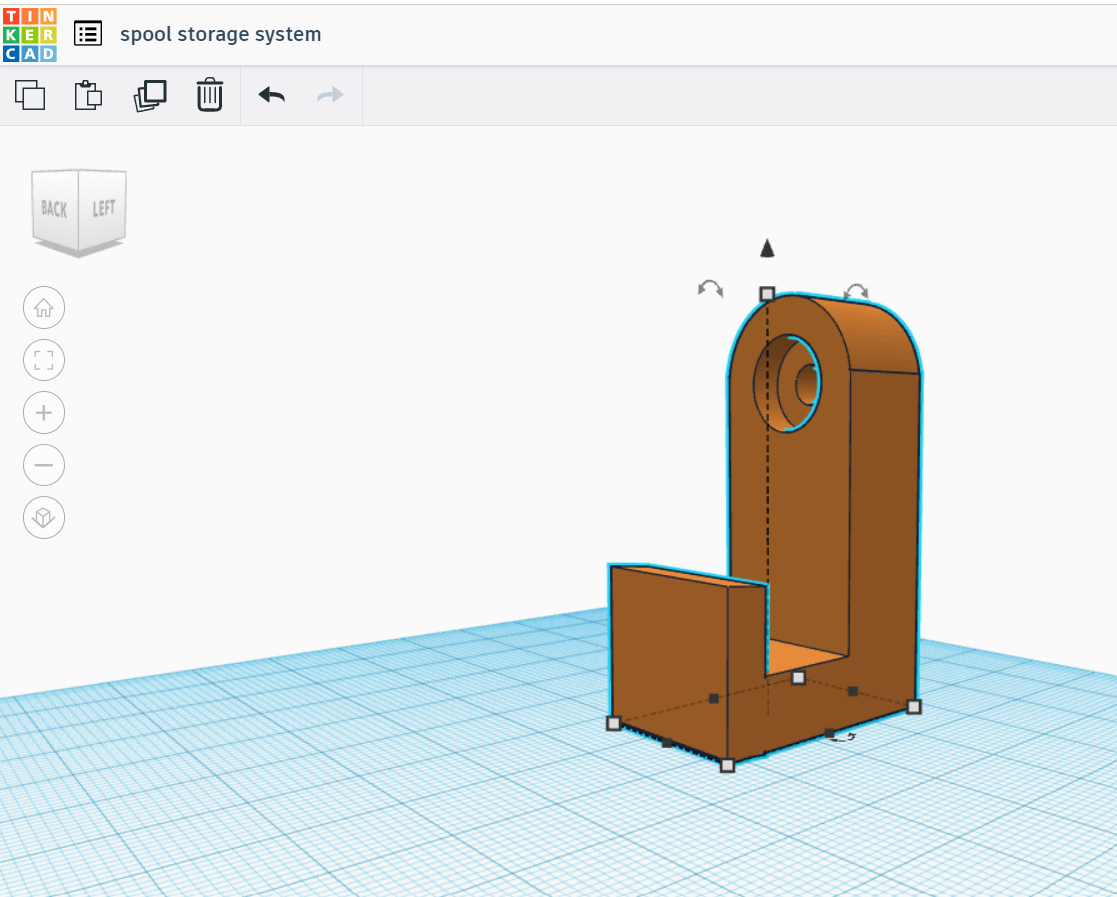Click the Redo arrow icon
Screen dimensions: 1117x897
pos(330,95)
